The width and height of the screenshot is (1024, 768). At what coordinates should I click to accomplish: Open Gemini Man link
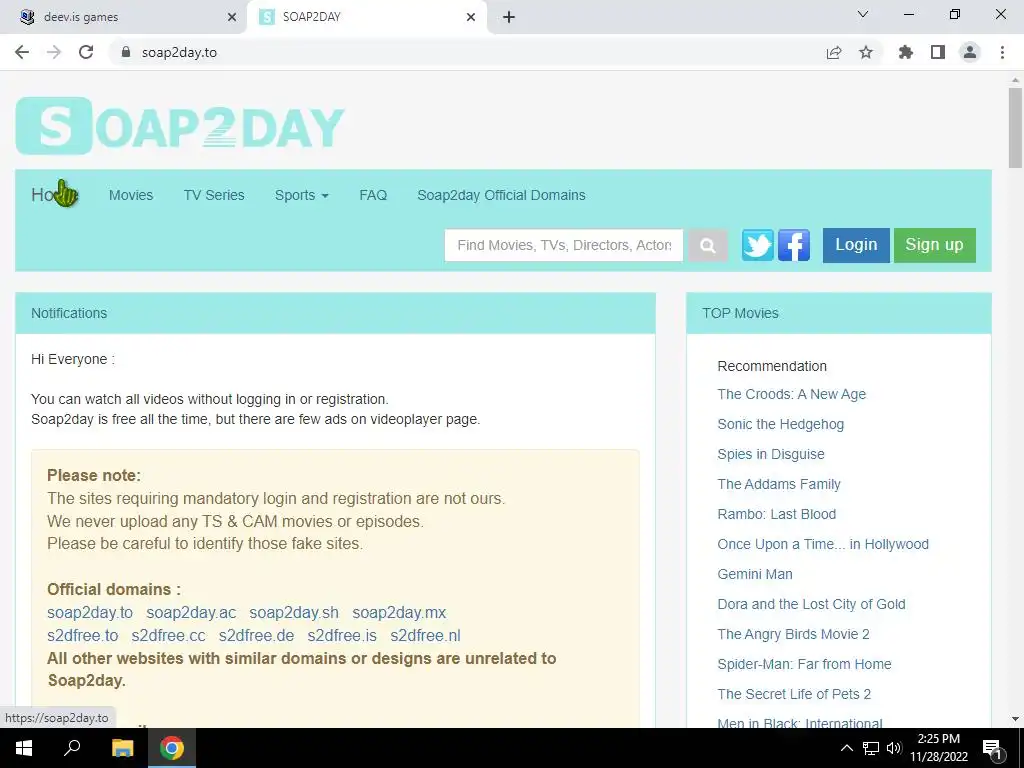pos(755,575)
